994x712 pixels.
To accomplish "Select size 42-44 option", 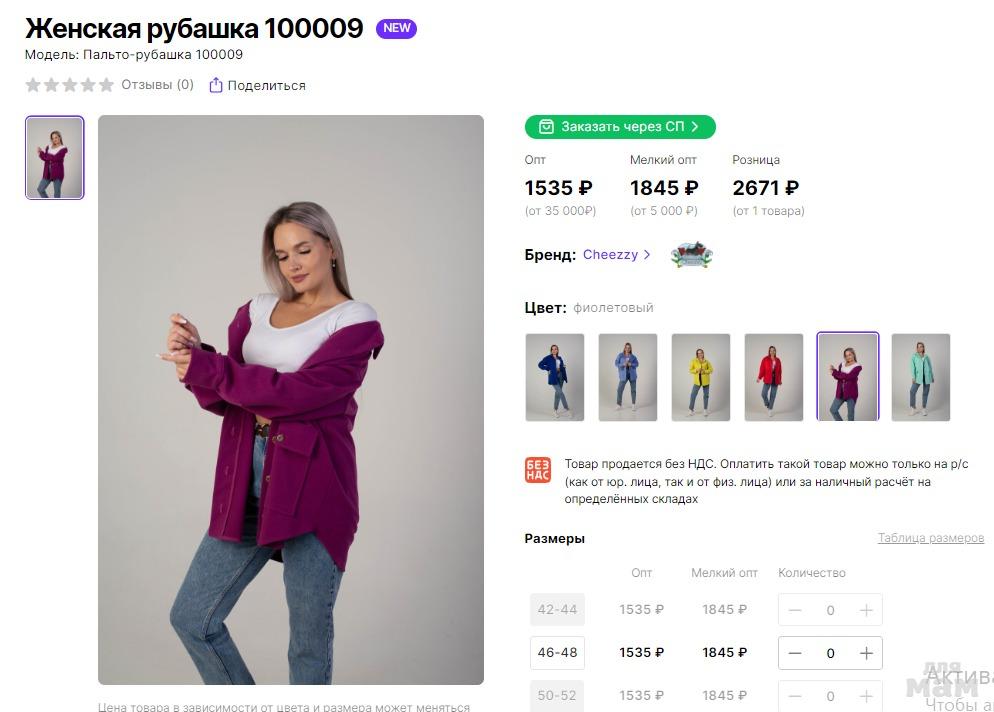I will [557, 610].
